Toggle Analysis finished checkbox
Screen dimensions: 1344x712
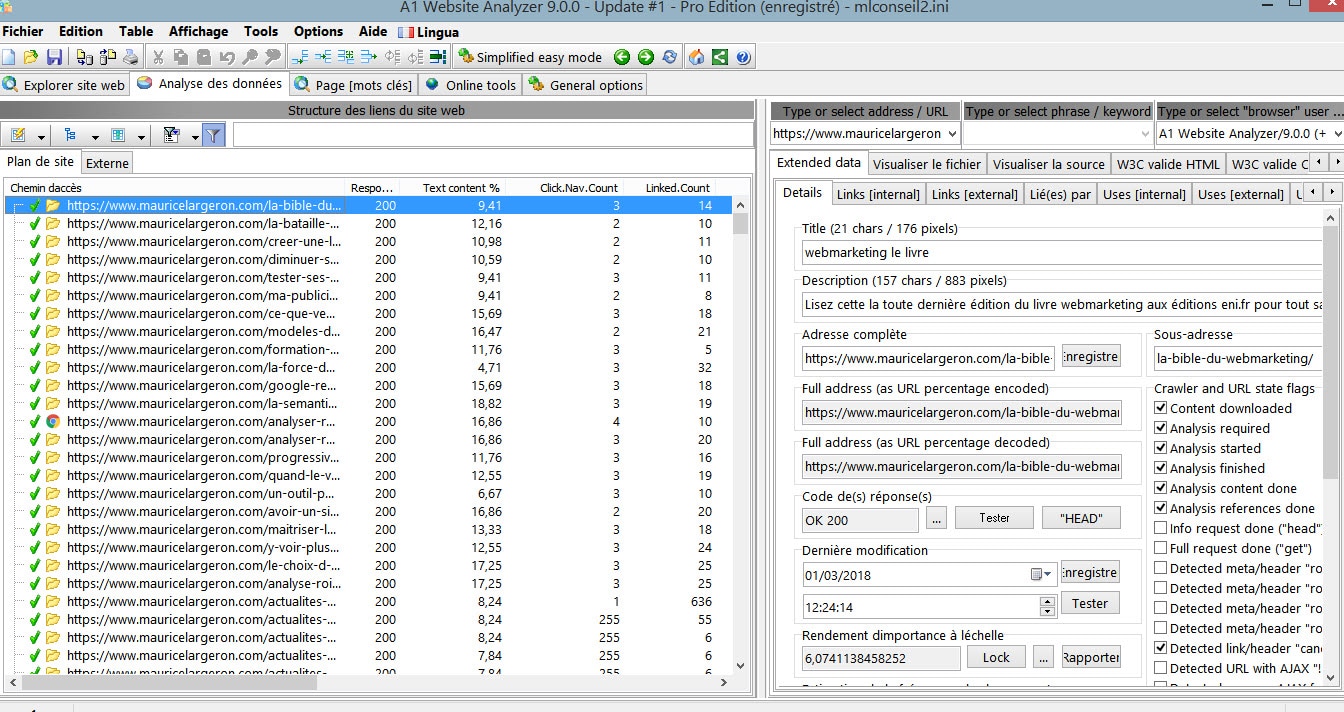coord(1160,468)
